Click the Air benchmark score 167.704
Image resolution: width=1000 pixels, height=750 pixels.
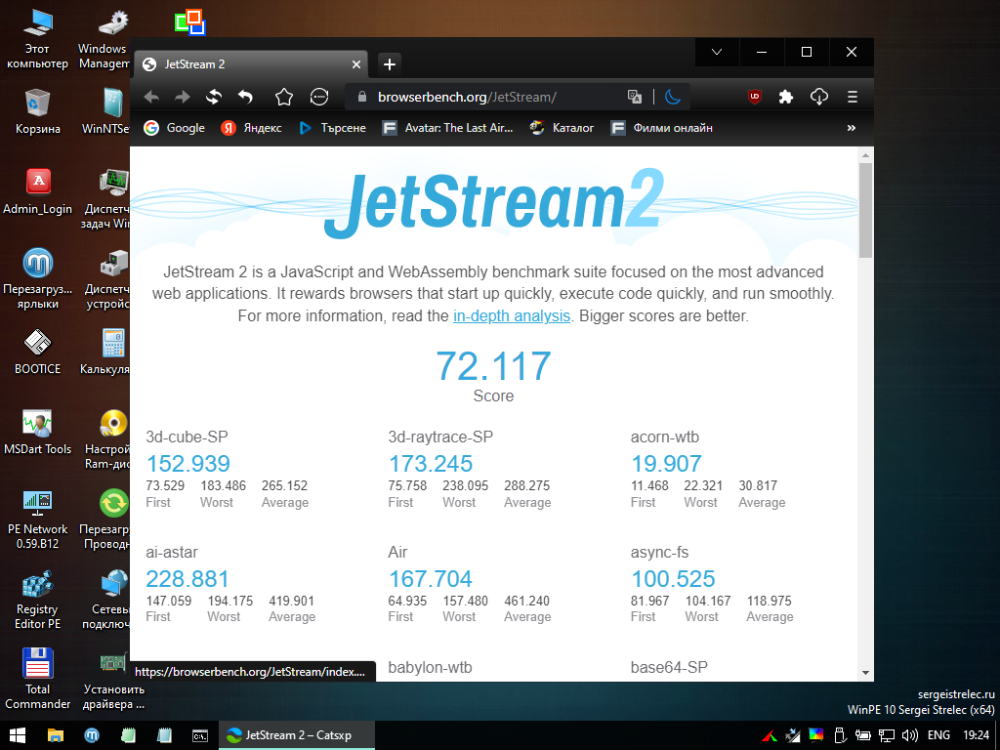(430, 579)
